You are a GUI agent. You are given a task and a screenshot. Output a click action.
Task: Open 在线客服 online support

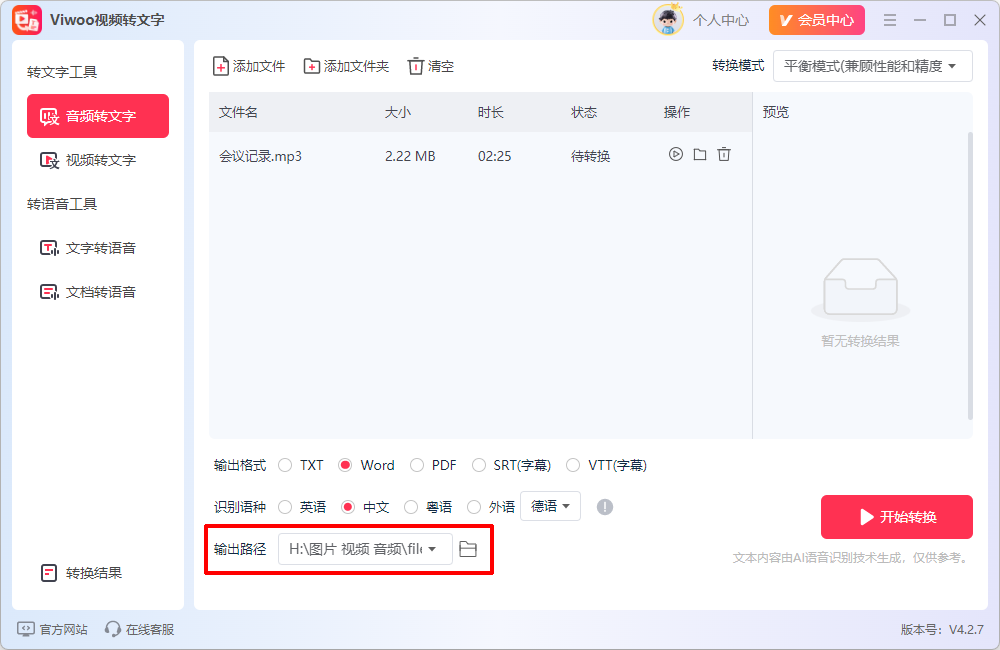(x=140, y=630)
